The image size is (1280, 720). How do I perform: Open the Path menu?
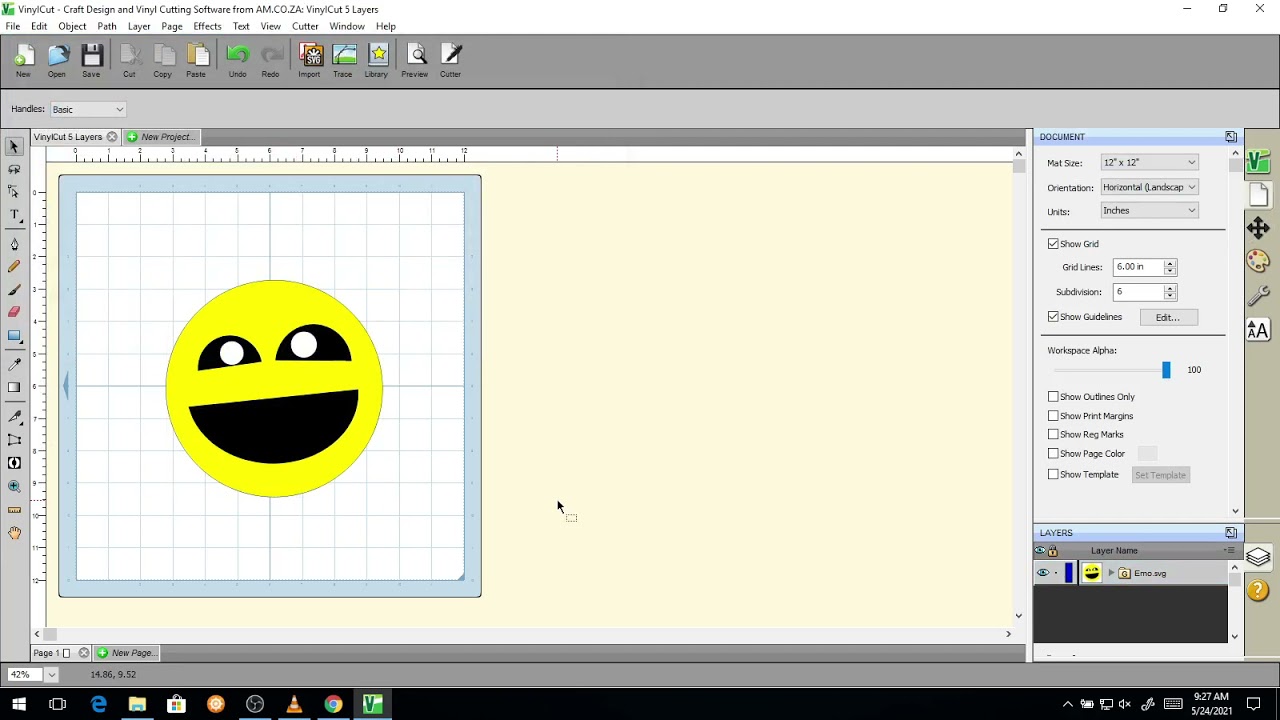[107, 26]
